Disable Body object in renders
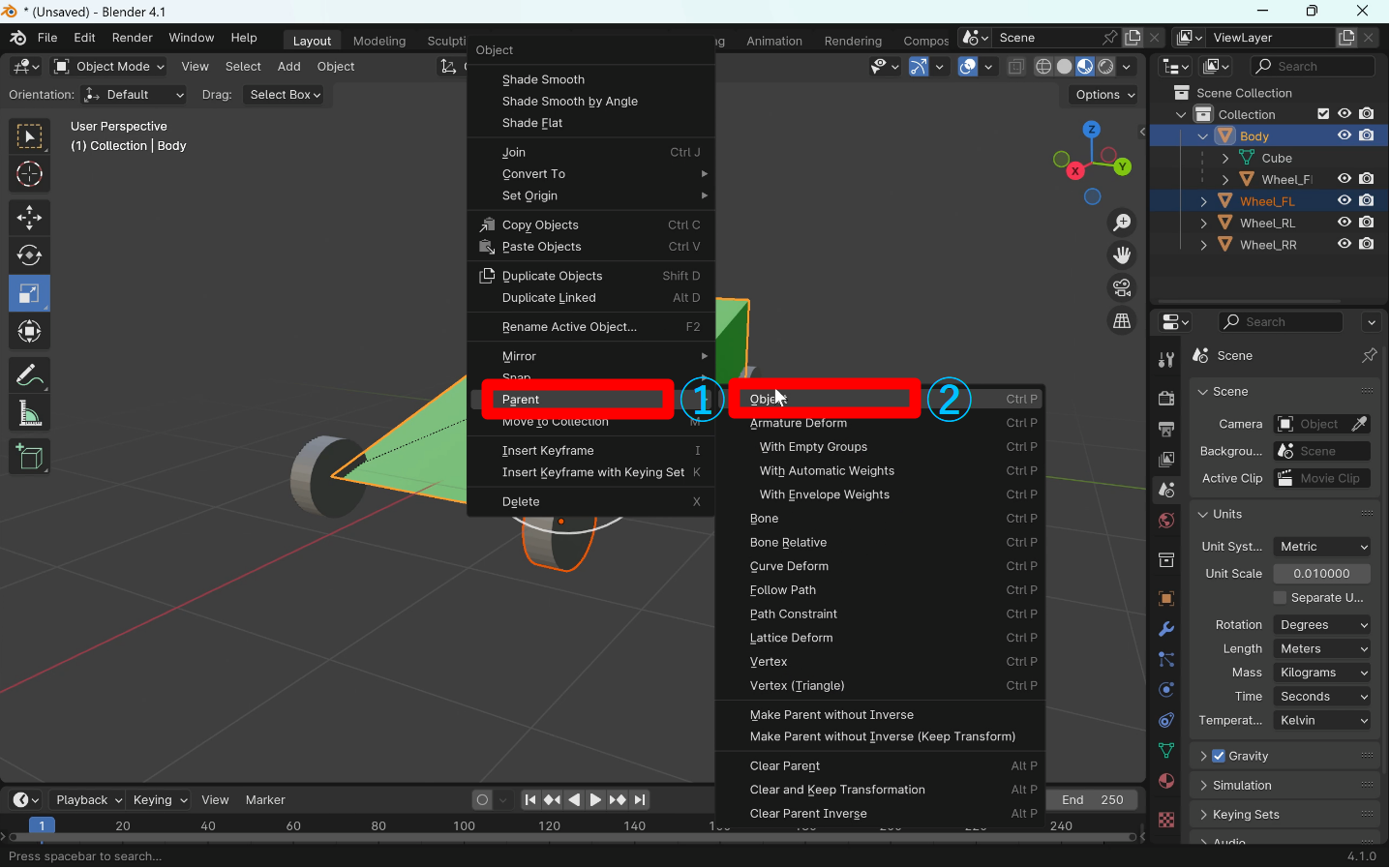Image resolution: width=1390 pixels, height=868 pixels. [1367, 135]
